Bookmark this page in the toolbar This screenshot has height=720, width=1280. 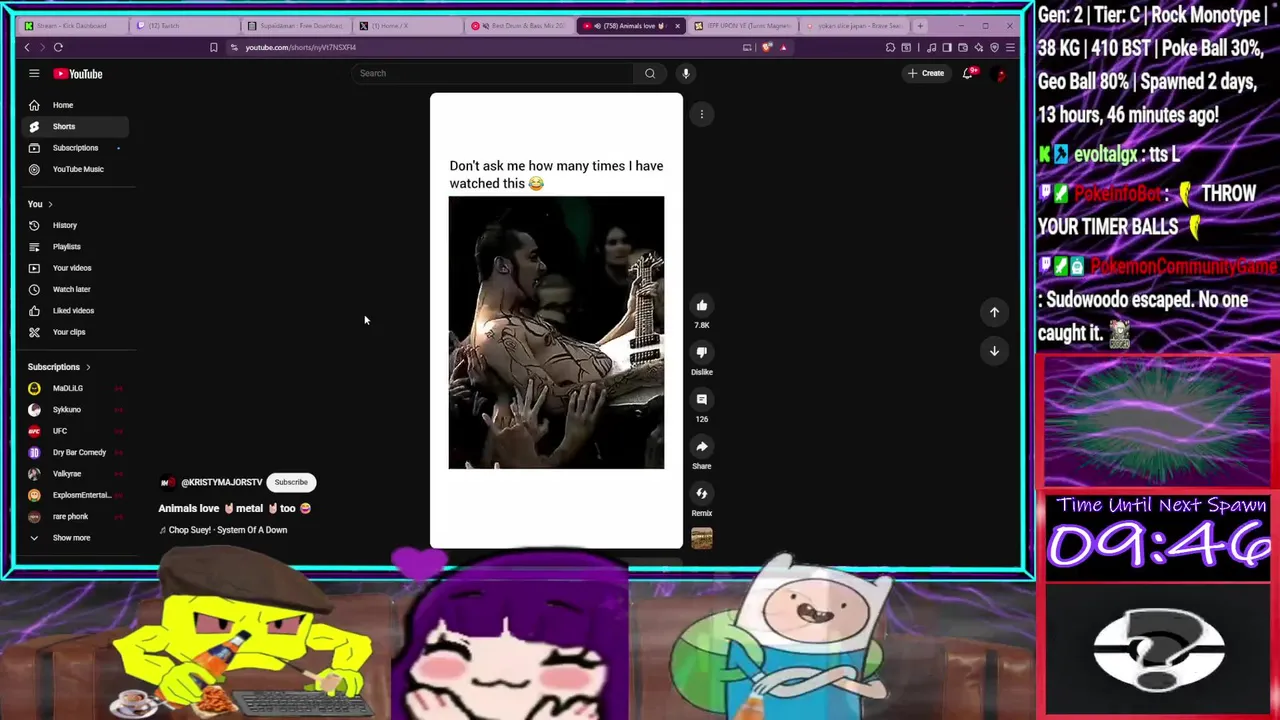point(213,47)
